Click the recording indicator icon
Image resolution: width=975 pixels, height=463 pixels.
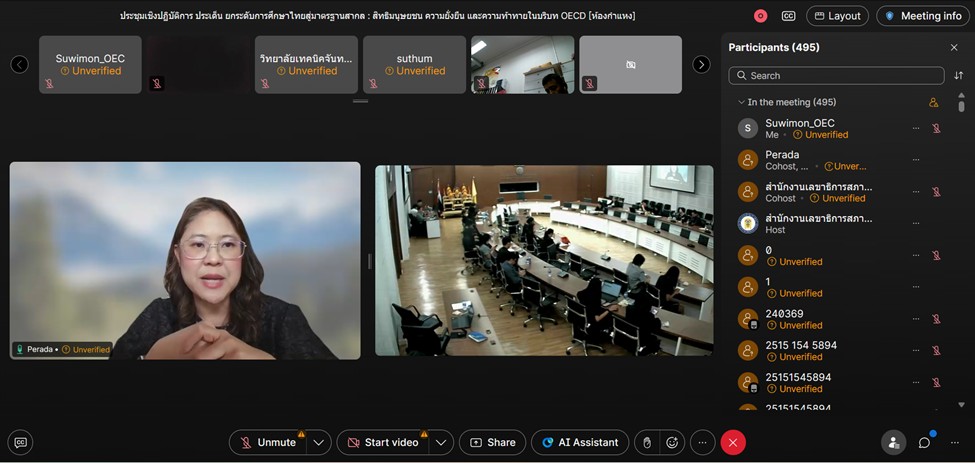(761, 16)
